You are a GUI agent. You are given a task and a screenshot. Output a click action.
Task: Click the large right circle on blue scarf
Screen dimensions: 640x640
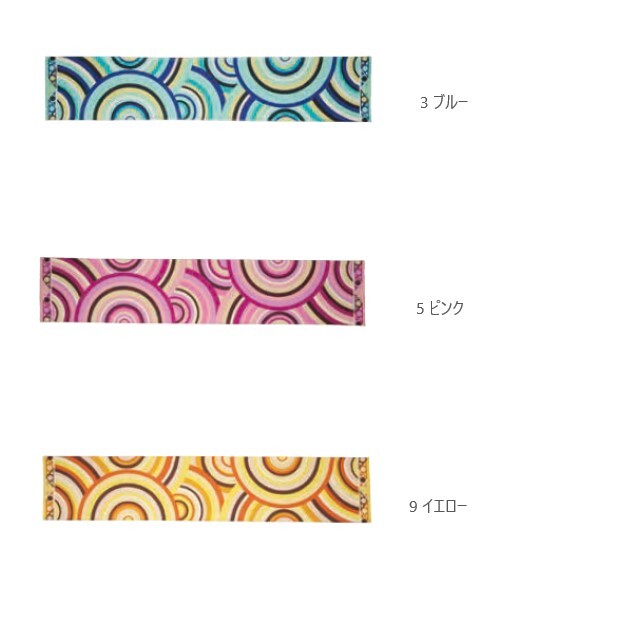click(286, 78)
